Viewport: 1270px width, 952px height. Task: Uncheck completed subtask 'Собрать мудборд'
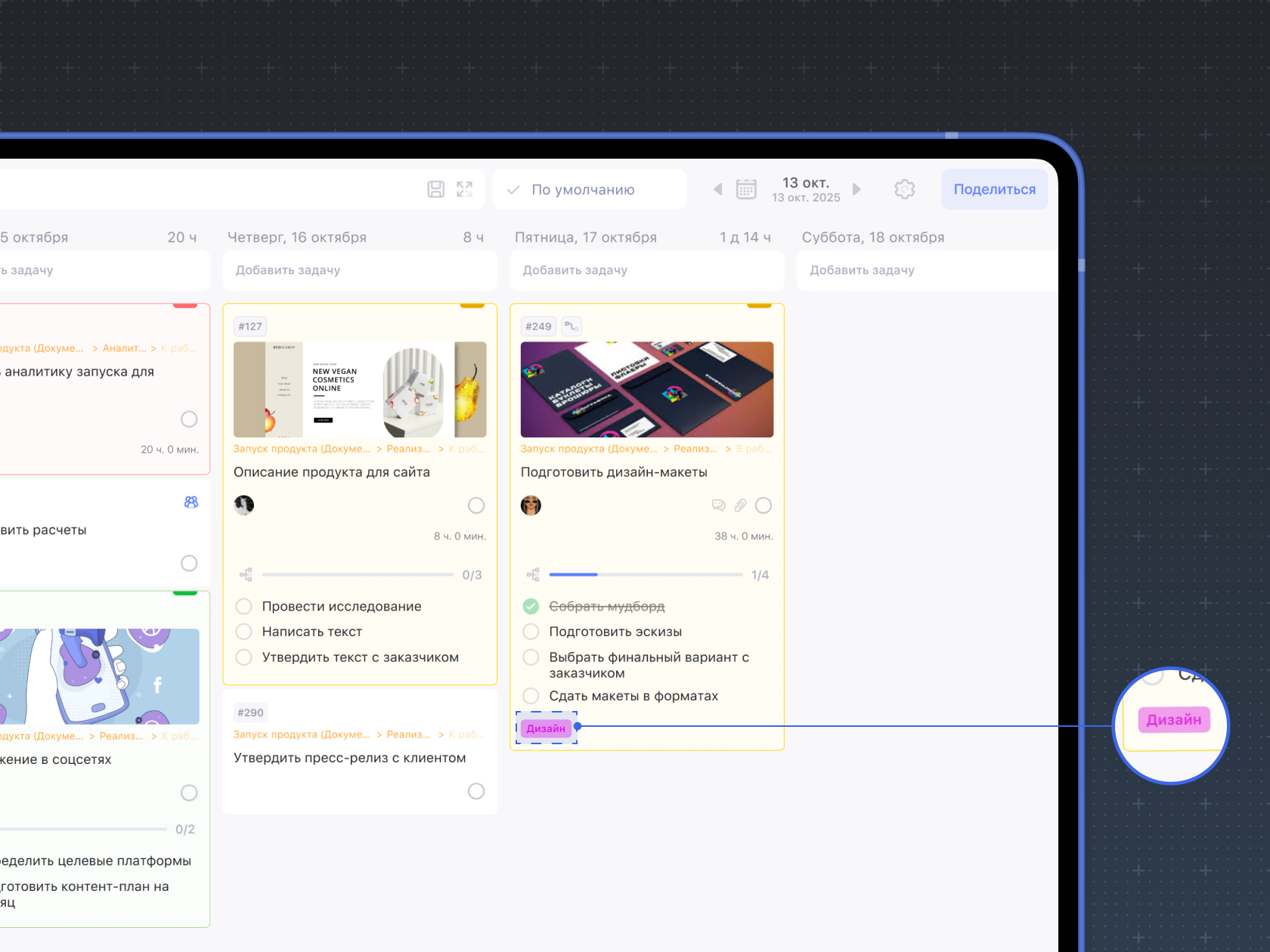pos(531,607)
